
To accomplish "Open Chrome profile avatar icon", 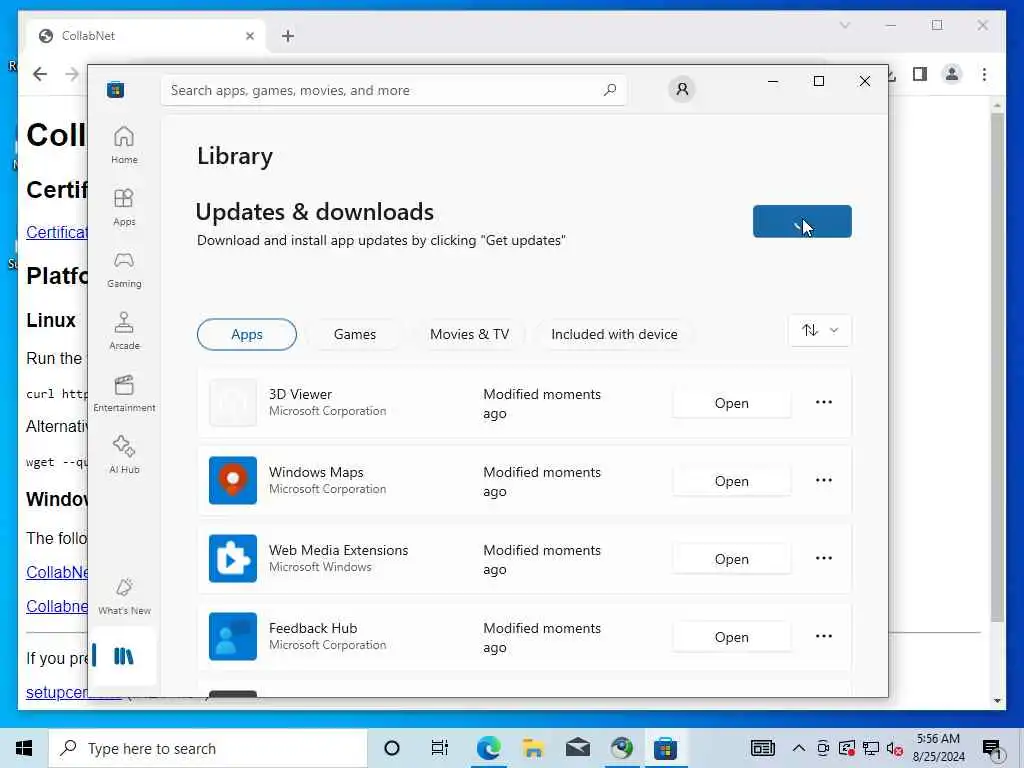I will pos(952,74).
